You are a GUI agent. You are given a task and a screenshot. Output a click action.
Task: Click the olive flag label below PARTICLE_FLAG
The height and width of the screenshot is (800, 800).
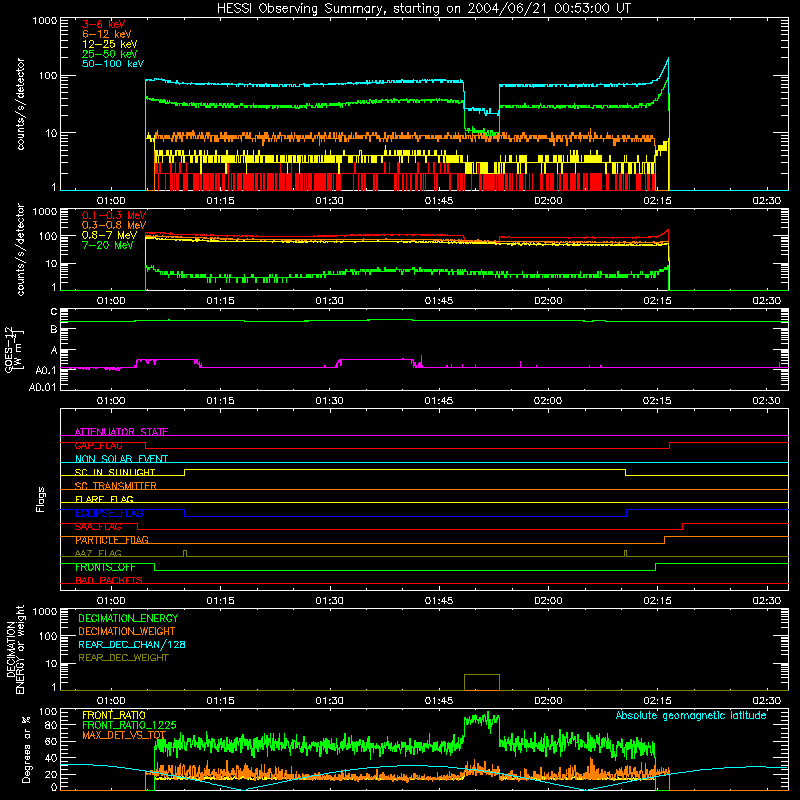[x=98, y=553]
